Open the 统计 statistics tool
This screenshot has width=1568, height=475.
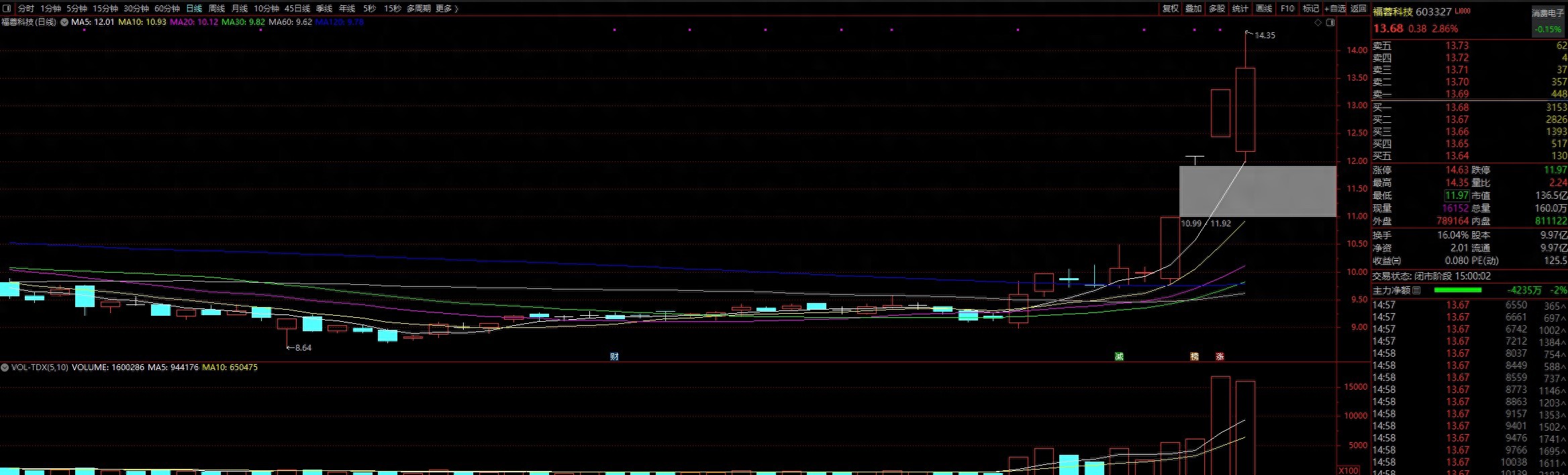[1240, 9]
